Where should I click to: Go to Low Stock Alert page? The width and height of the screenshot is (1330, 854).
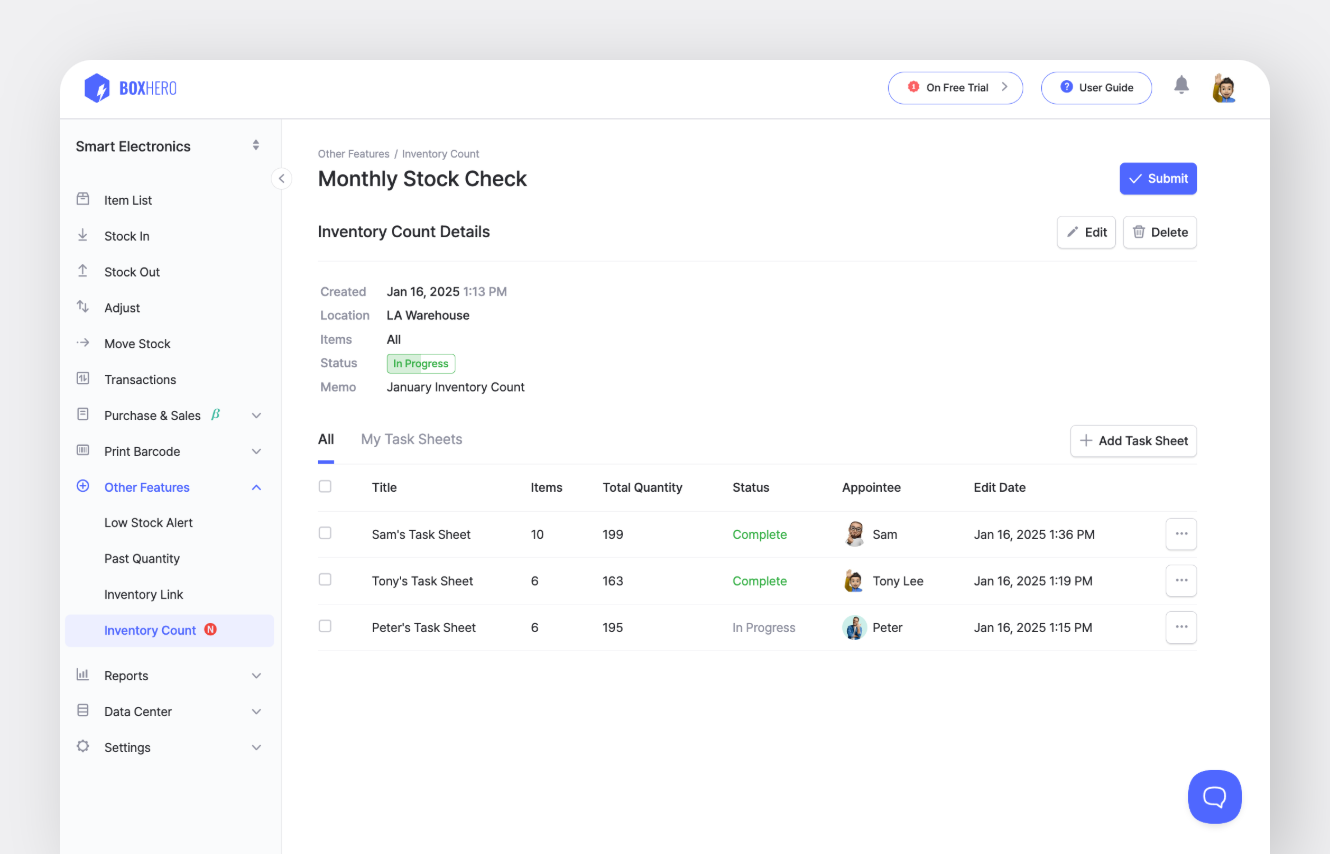149,523
